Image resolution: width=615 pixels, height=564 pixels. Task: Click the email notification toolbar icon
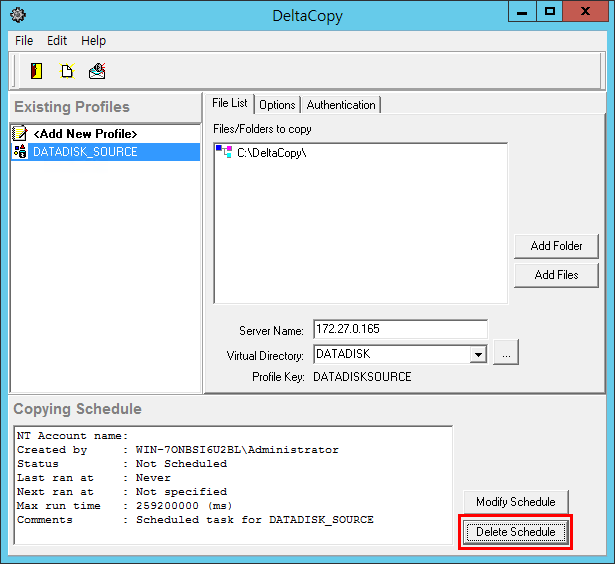pos(97,71)
